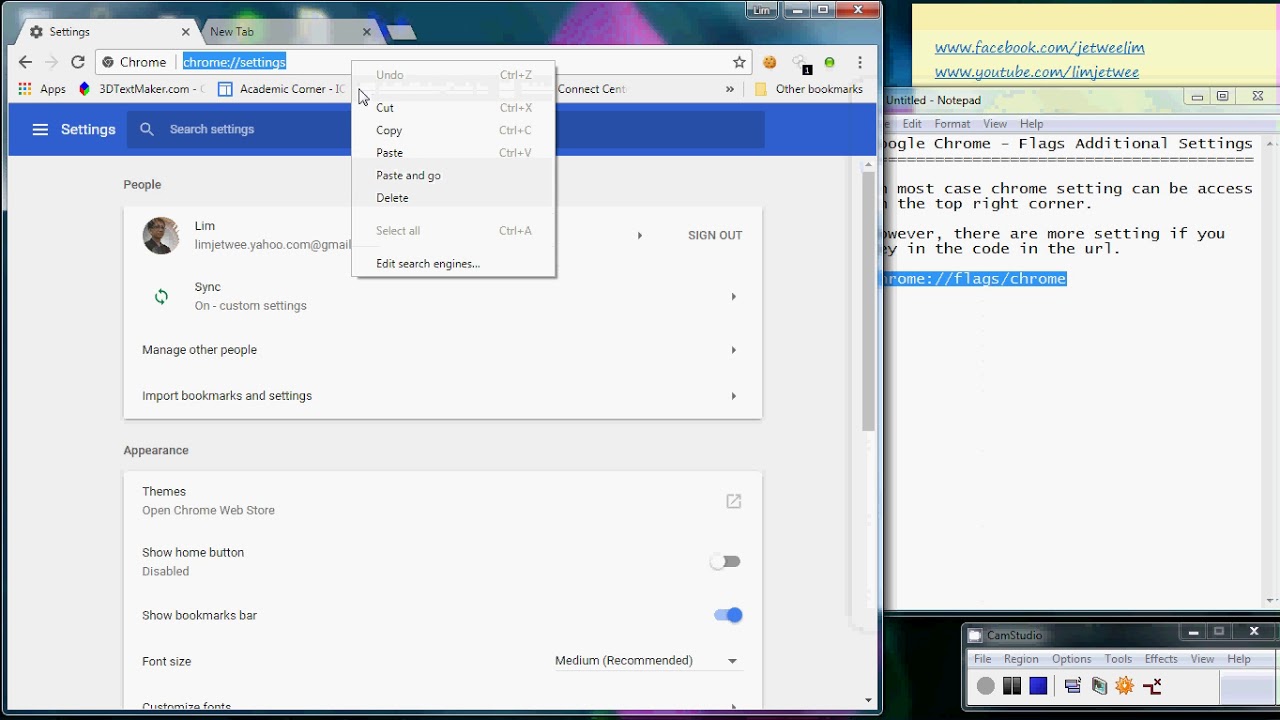This screenshot has width=1280, height=720.
Task: Open Manage other people
Action: click(443, 350)
